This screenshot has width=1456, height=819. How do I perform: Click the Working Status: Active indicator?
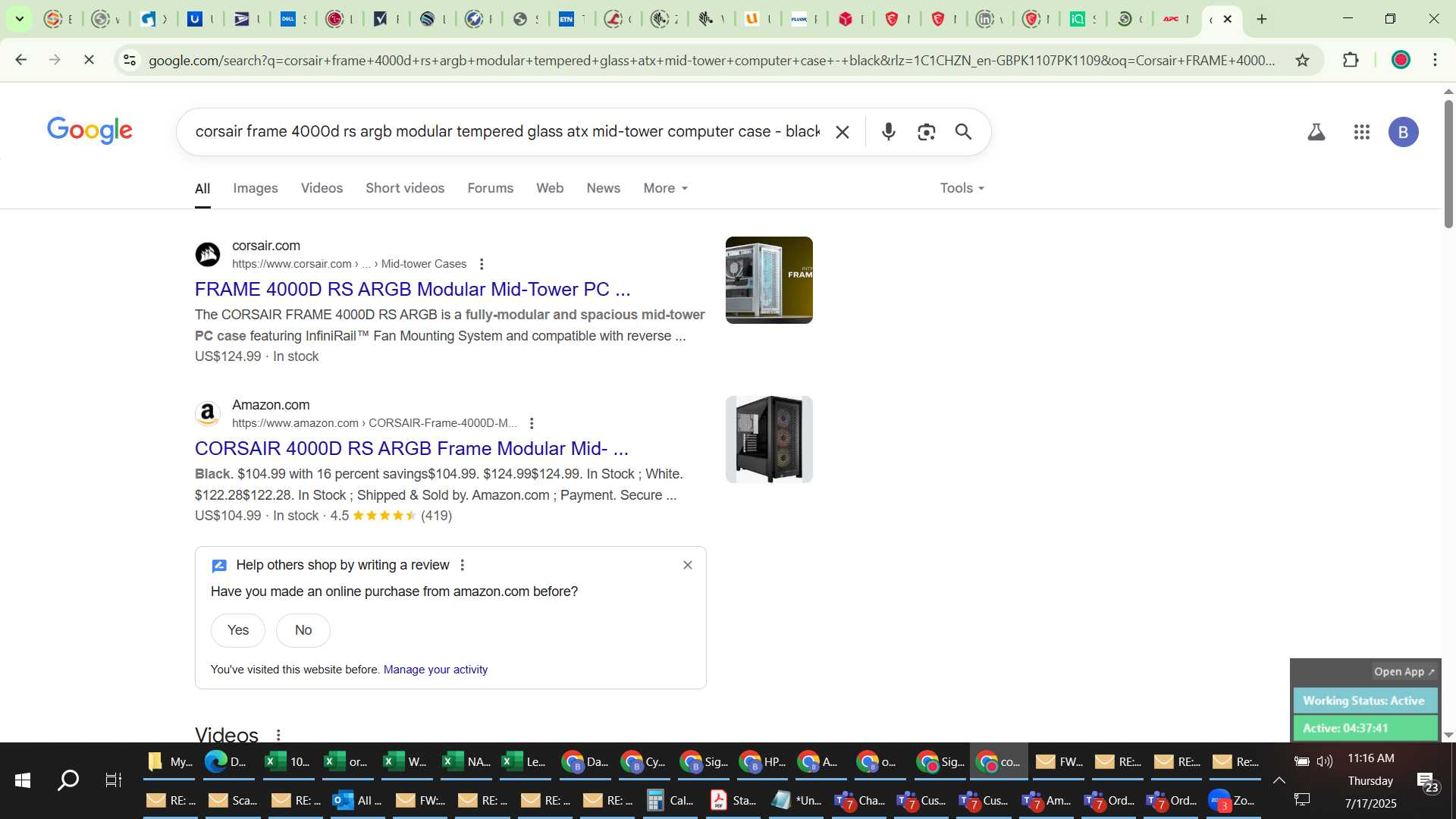(1364, 701)
